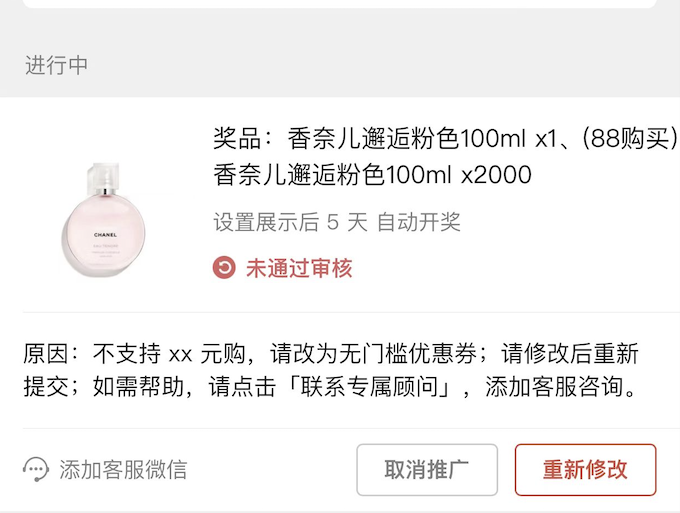Tap the customer service headset icon
680x513 pixels.
click(x=36, y=469)
